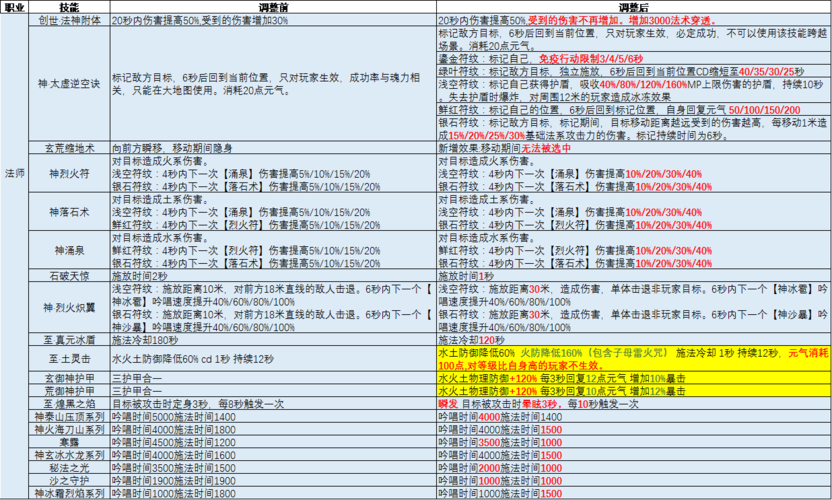The height and width of the screenshot is (500, 832).
Task: Click yellow cell with 每3秒回复12点元气
Action: click(634, 378)
